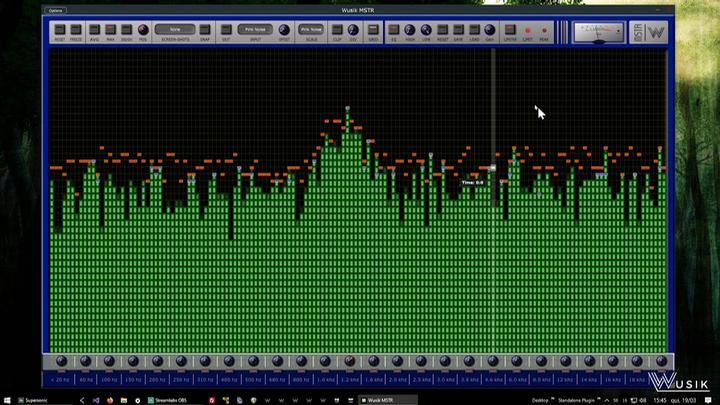Click the 8.0 khz frequency label

541,380
